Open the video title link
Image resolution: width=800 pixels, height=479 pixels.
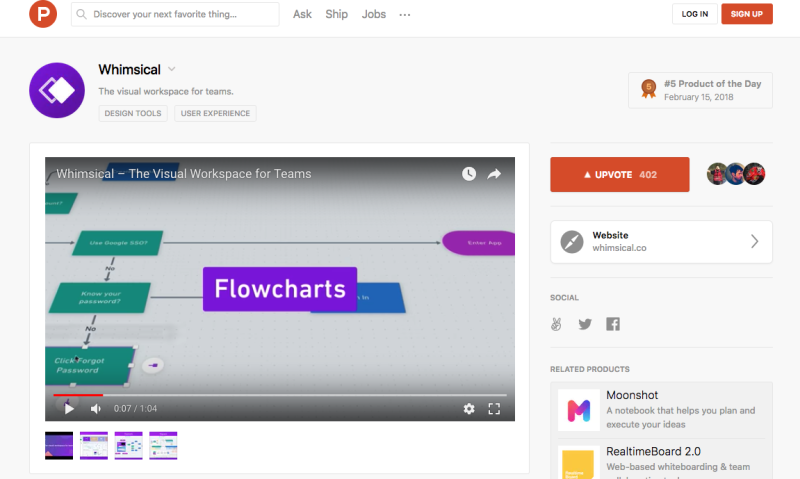tap(184, 174)
